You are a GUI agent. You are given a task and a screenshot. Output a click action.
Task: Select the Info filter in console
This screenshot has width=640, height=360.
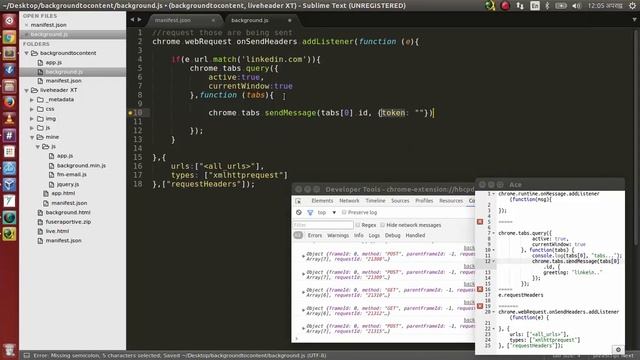point(358,236)
